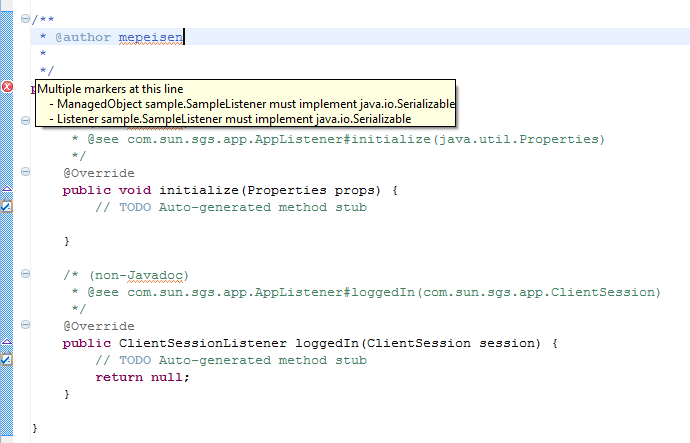
Task: Collapse the @author Javadoc comment block
Action: (x=25, y=20)
